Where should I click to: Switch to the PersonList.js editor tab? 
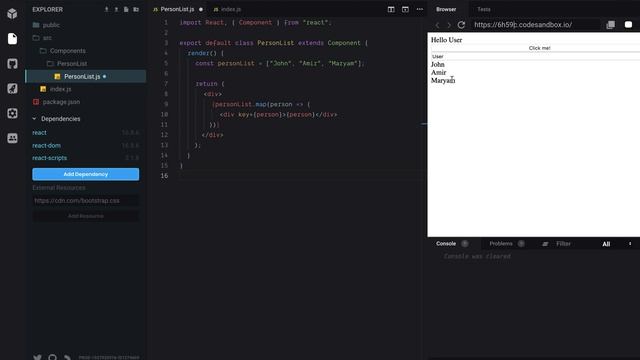[177, 9]
